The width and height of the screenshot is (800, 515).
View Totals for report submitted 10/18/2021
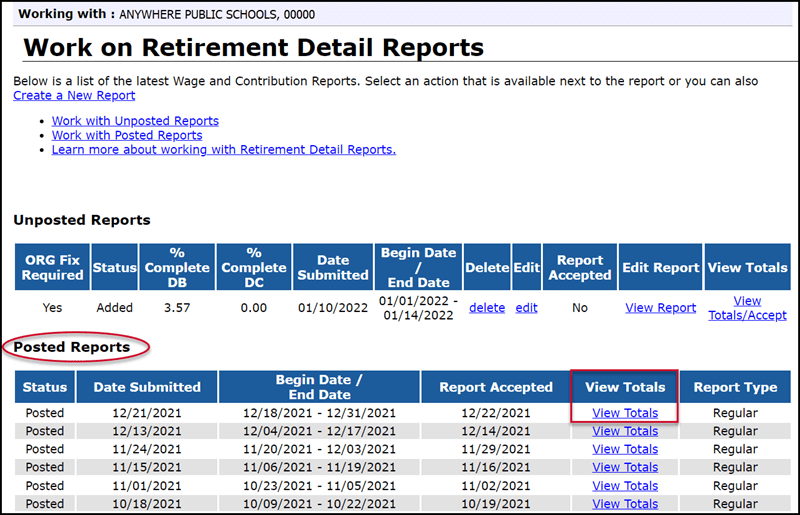point(625,504)
